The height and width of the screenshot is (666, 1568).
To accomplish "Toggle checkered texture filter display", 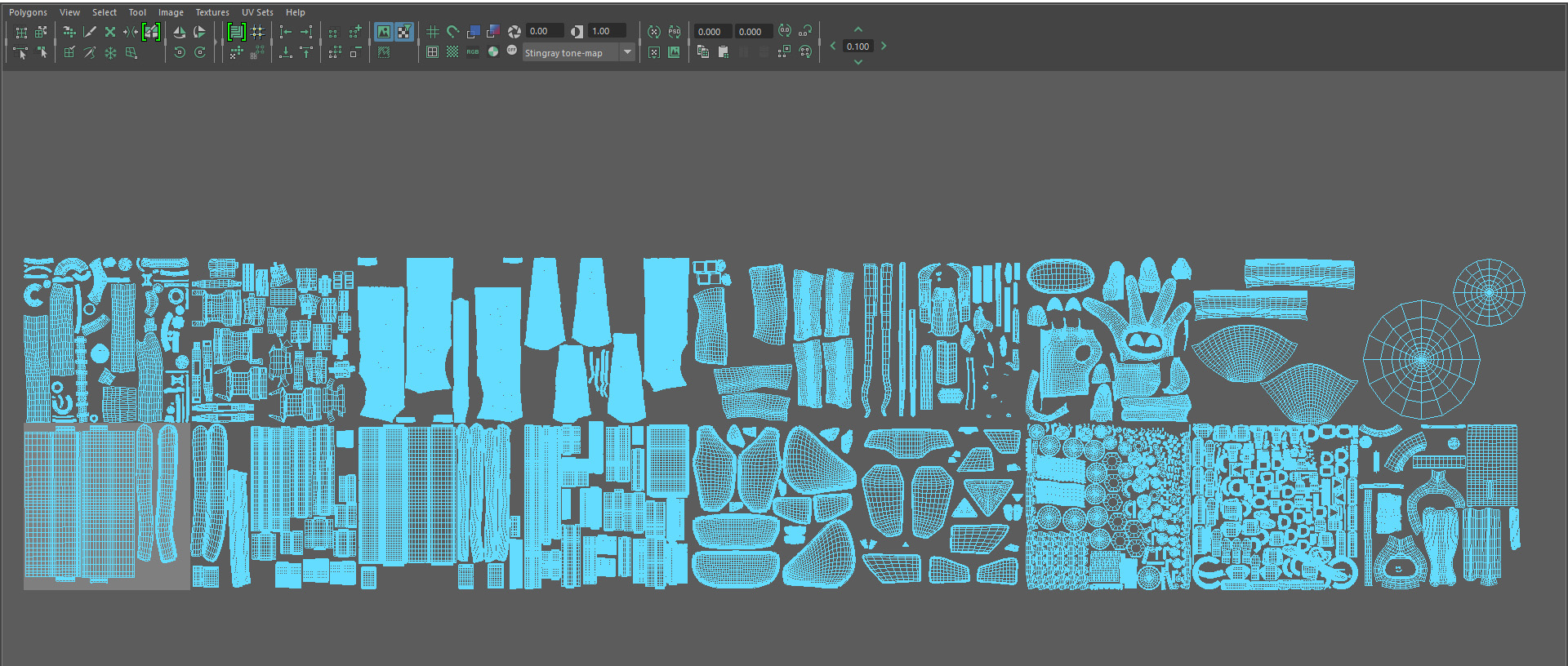I will (404, 32).
